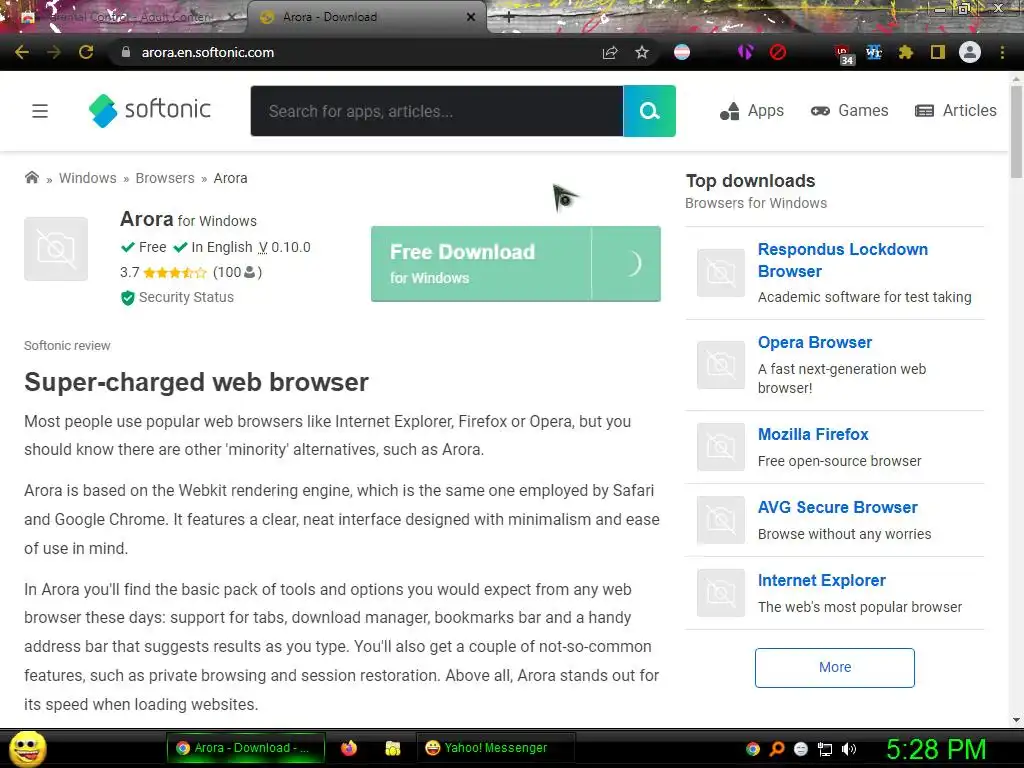The image size is (1024, 768).
Task: Open the Games section in Softonic header
Action: [849, 111]
